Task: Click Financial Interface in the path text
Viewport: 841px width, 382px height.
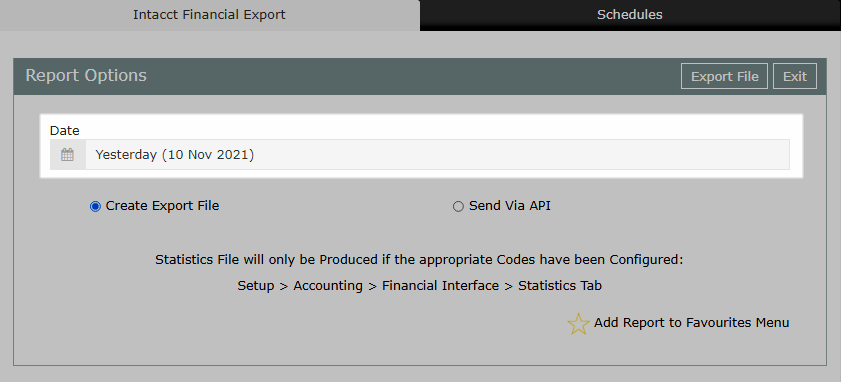Action: (440, 286)
